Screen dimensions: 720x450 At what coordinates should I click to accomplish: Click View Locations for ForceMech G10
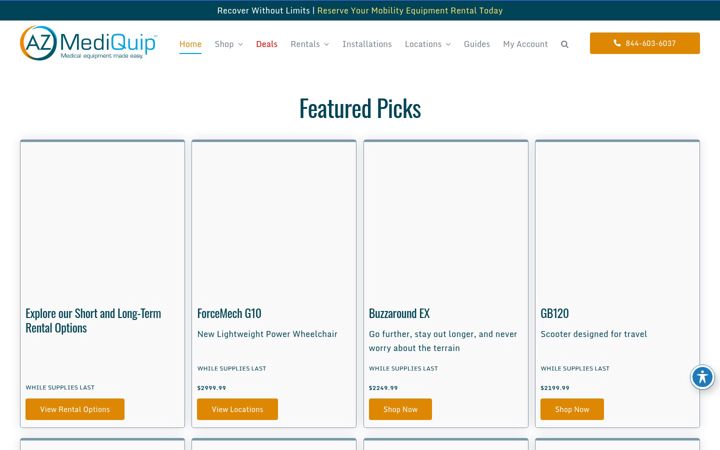pyautogui.click(x=237, y=409)
